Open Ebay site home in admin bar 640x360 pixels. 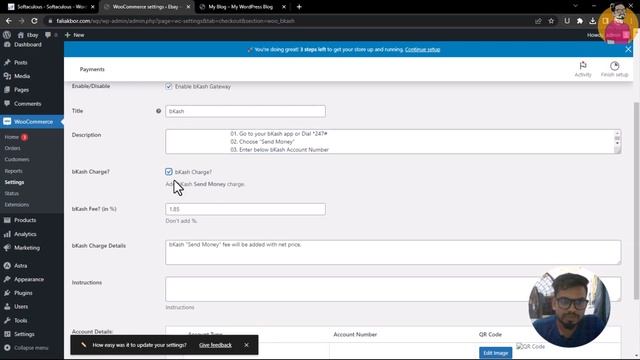click(x=28, y=35)
